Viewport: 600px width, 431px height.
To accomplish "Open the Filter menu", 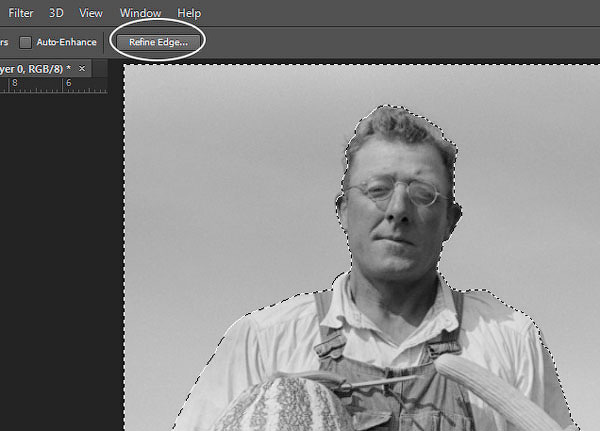I will (21, 13).
